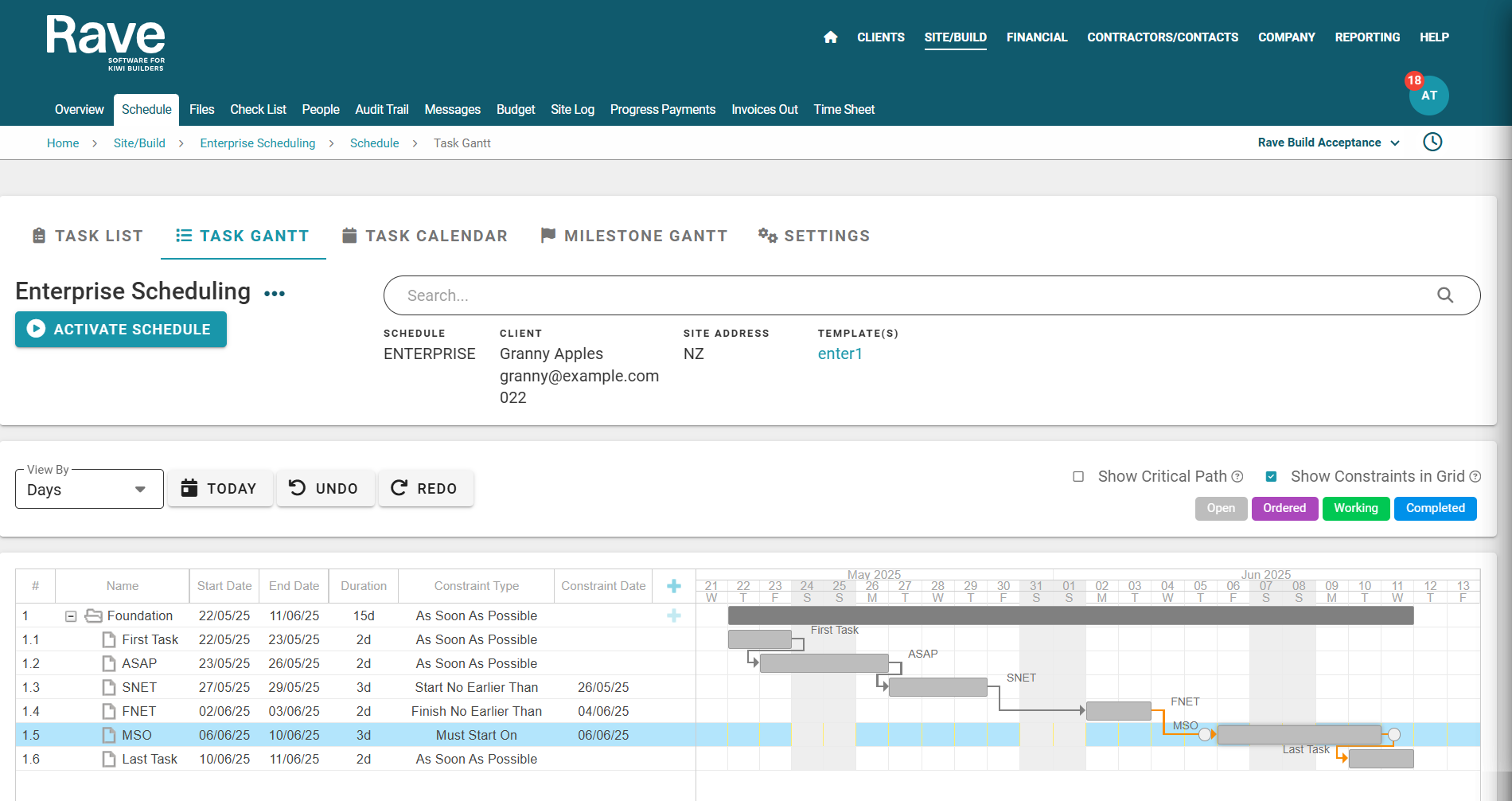Open the Overview tab

[80, 110]
